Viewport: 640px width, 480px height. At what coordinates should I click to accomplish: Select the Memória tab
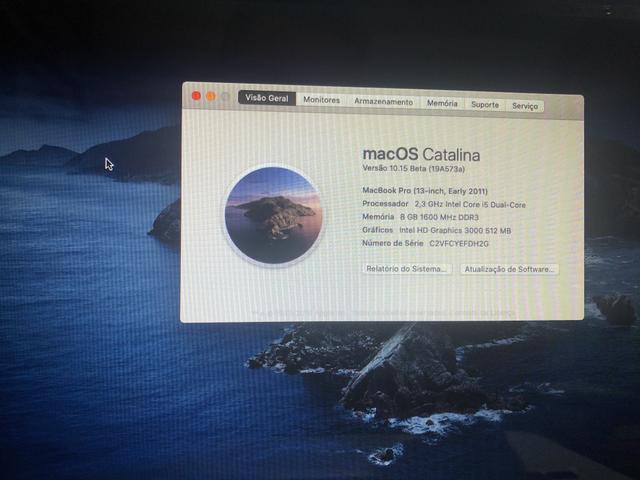[x=442, y=103]
